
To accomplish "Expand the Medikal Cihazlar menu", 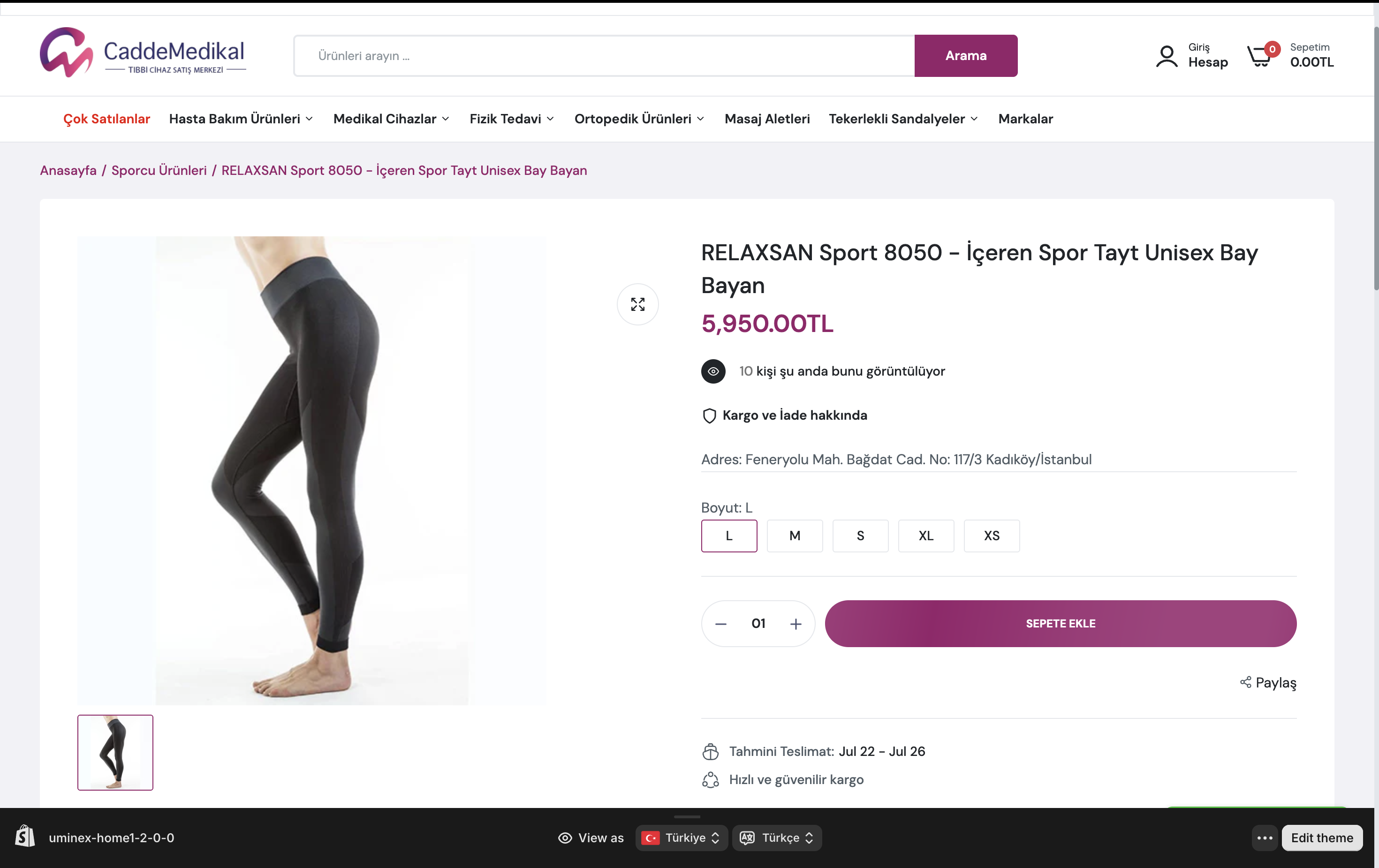I will click(x=391, y=119).
